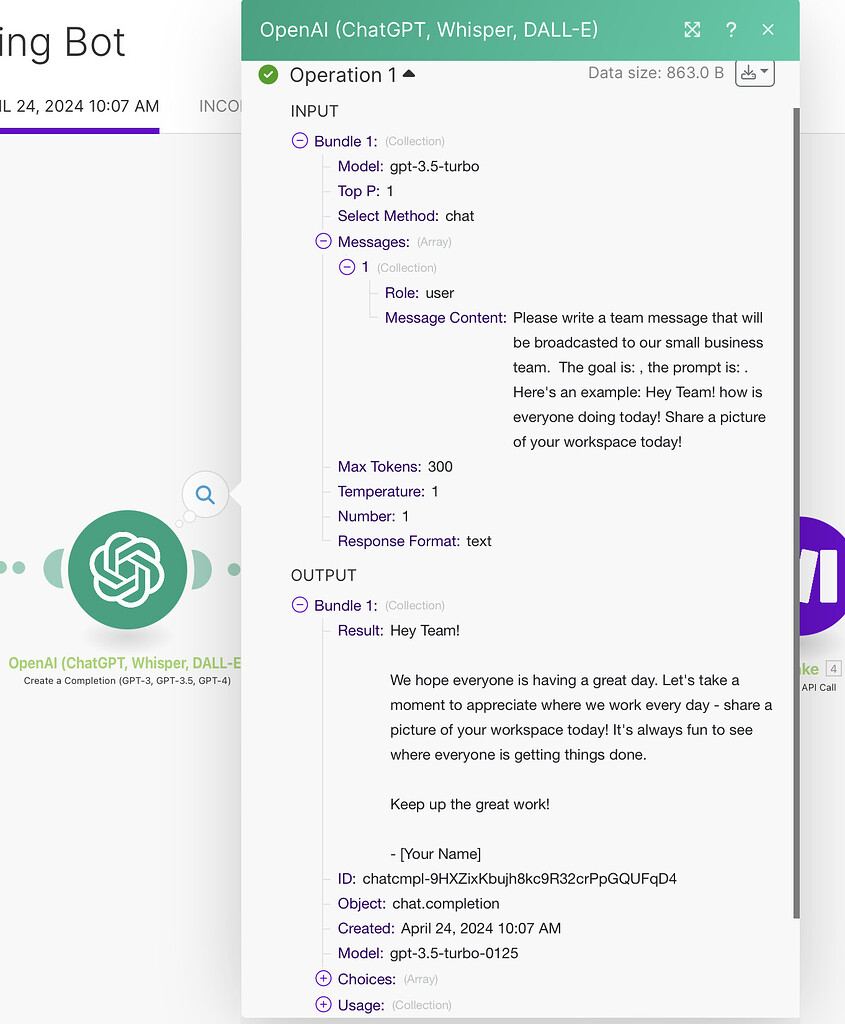Image resolution: width=845 pixels, height=1024 pixels.
Task: Collapse the Messages array
Action: click(322, 241)
